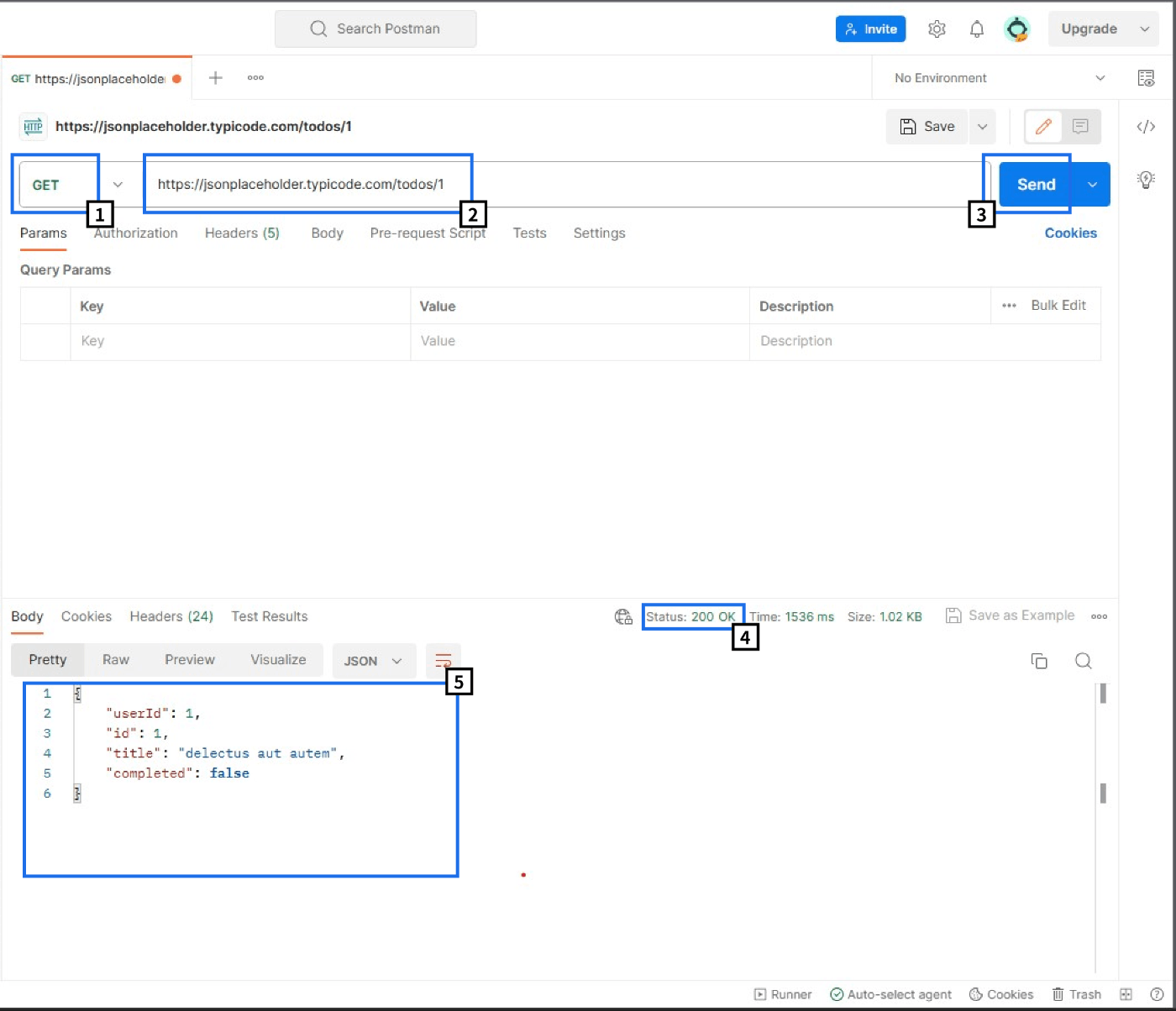The height and width of the screenshot is (1011, 1176).
Task: Open environment quick look icon
Action: pyautogui.click(x=1146, y=78)
